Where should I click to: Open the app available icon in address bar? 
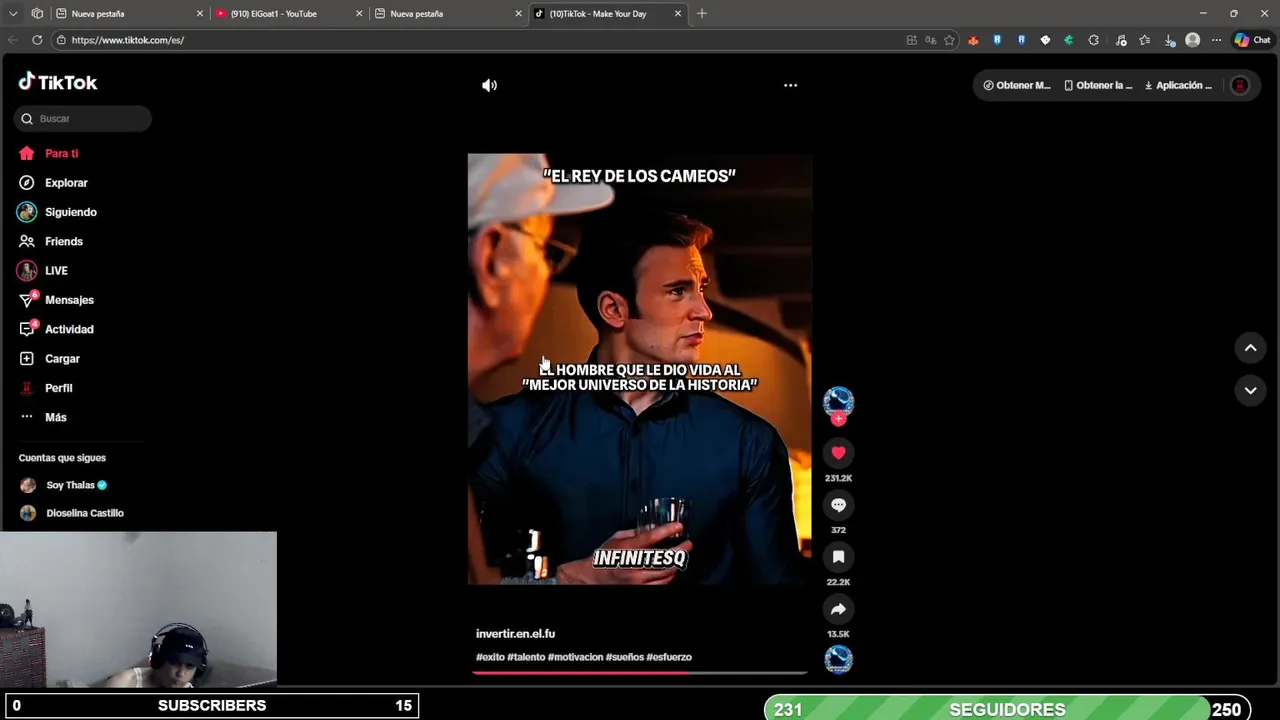pos(911,40)
